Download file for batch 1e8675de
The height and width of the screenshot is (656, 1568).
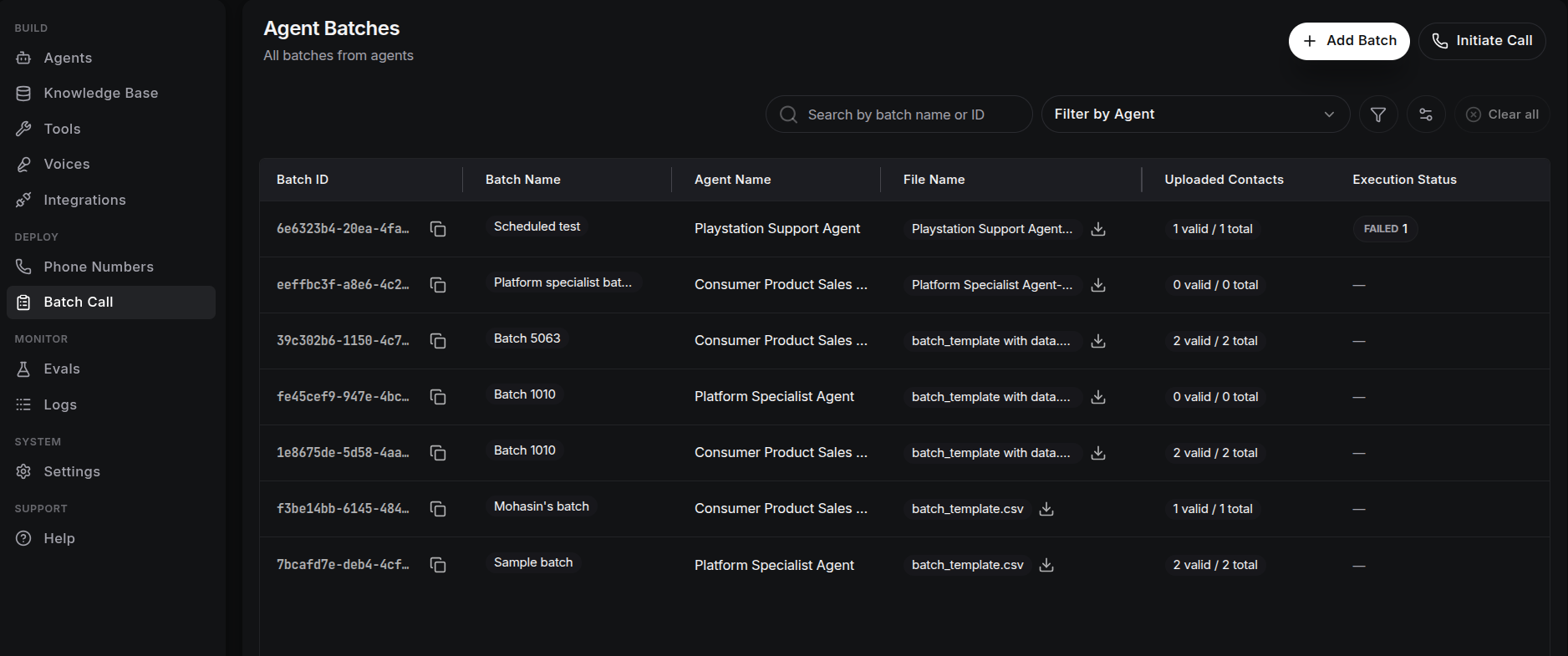[1098, 453]
